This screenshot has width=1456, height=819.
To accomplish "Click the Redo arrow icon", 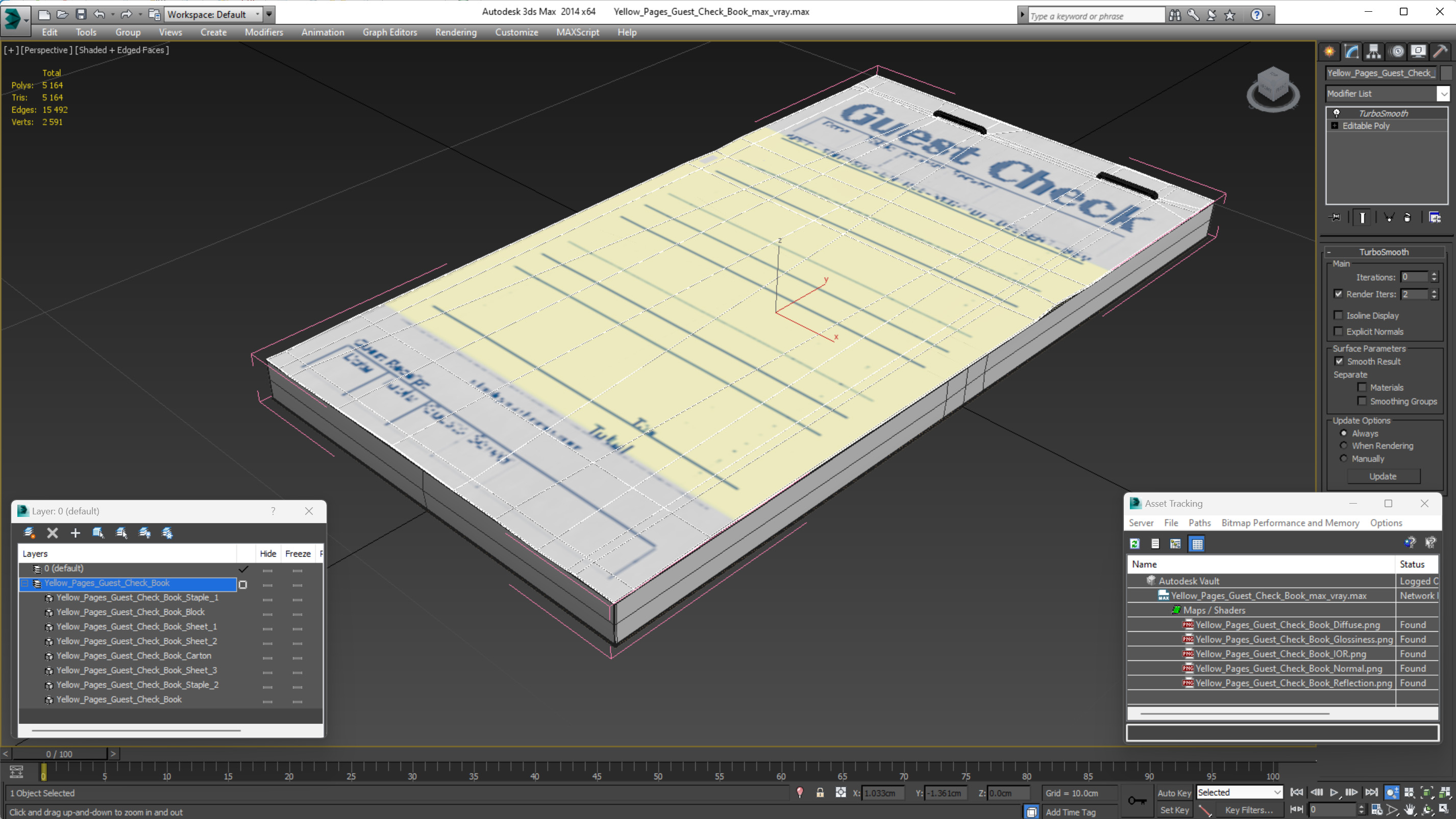I will (x=127, y=14).
